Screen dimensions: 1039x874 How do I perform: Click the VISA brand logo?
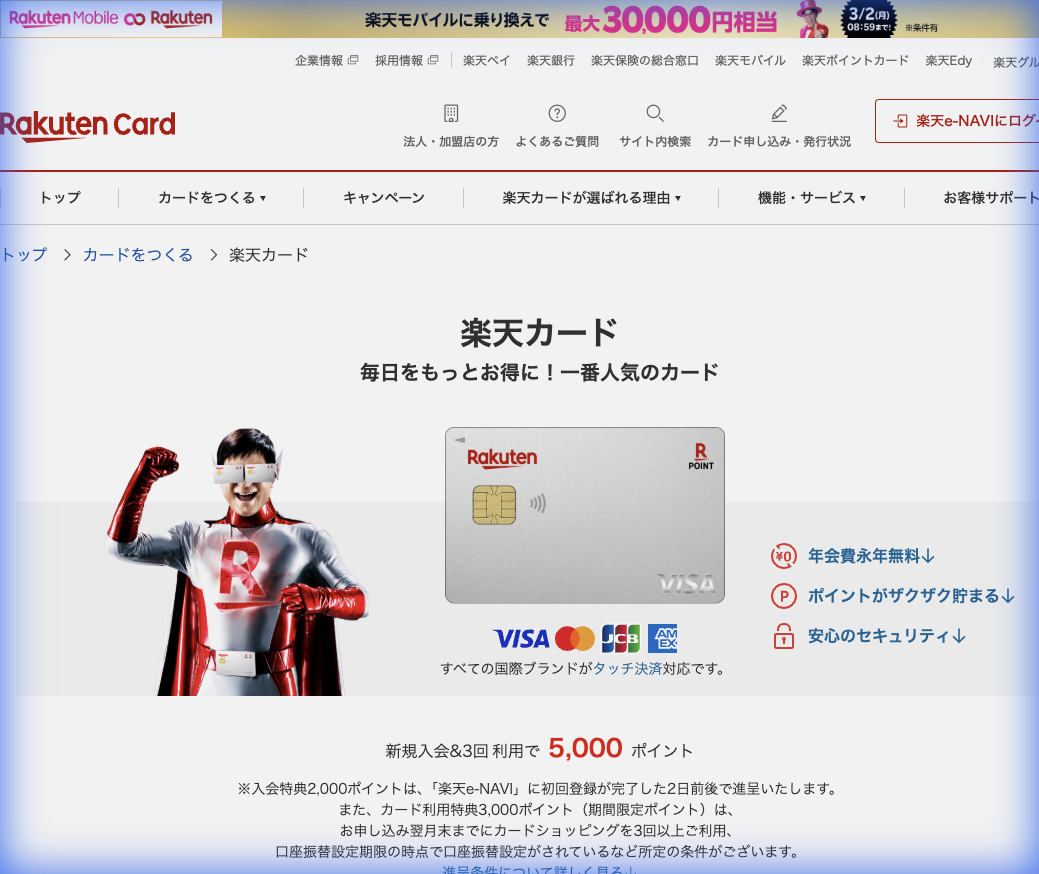pos(521,639)
